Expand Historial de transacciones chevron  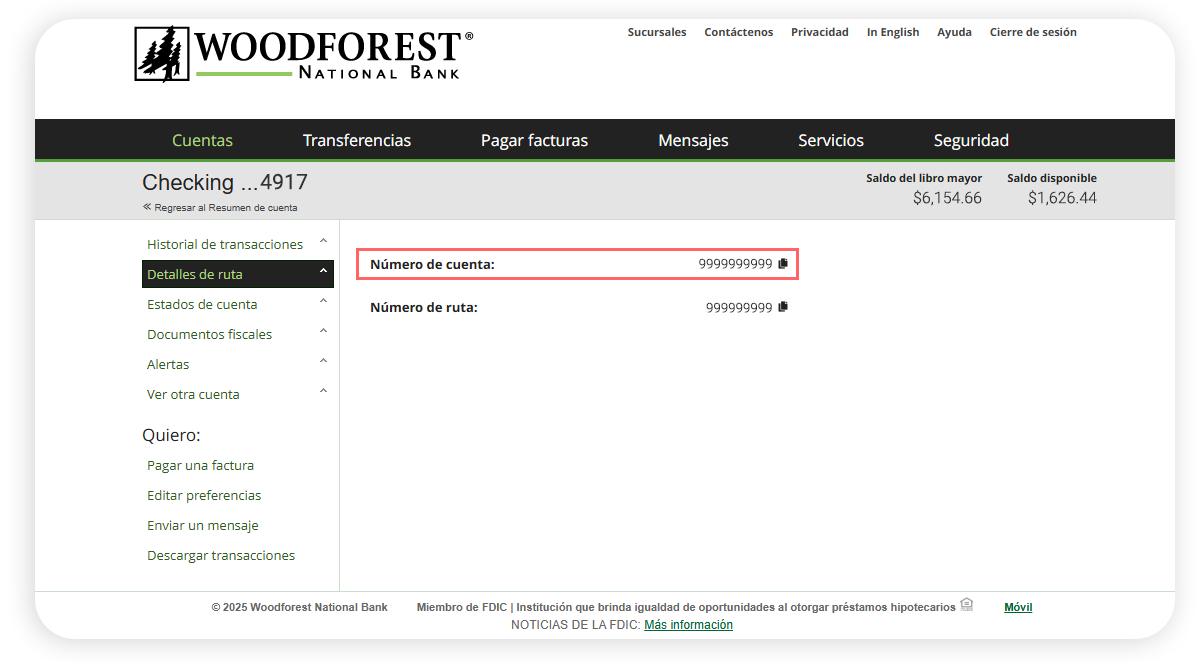(x=323, y=242)
